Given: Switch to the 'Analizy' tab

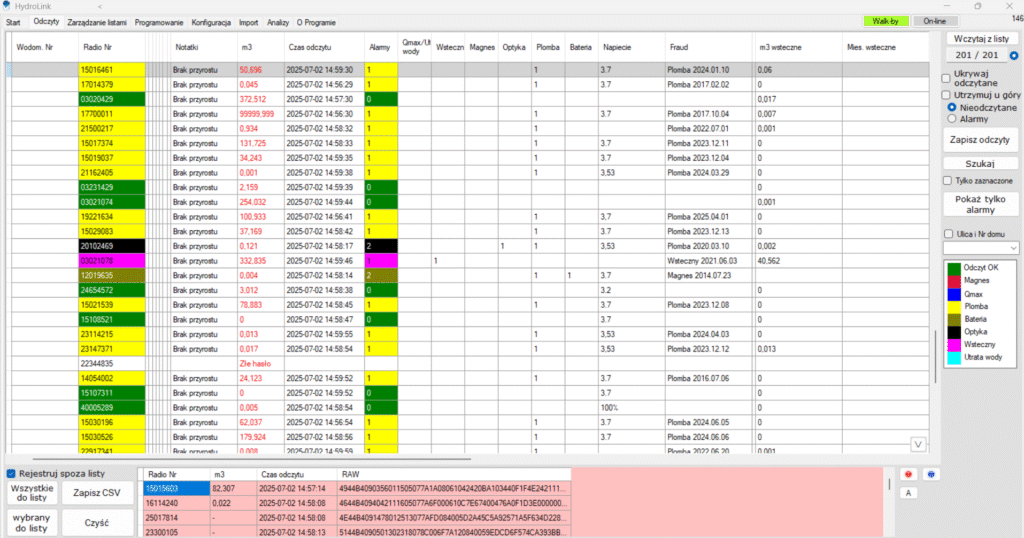Looking at the screenshot, I should 278,21.
